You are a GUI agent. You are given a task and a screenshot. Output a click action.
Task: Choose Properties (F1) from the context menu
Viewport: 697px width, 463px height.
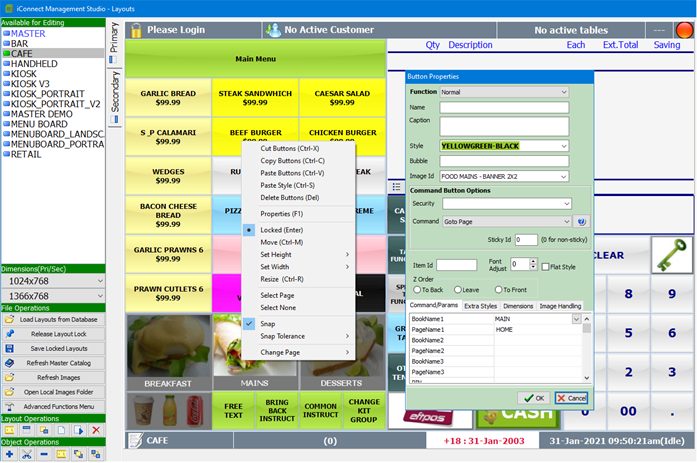[281, 214]
